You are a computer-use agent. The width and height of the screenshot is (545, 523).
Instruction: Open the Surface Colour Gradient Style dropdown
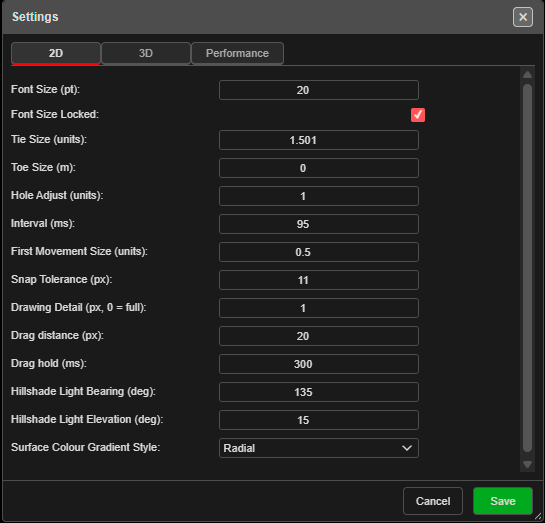click(319, 448)
